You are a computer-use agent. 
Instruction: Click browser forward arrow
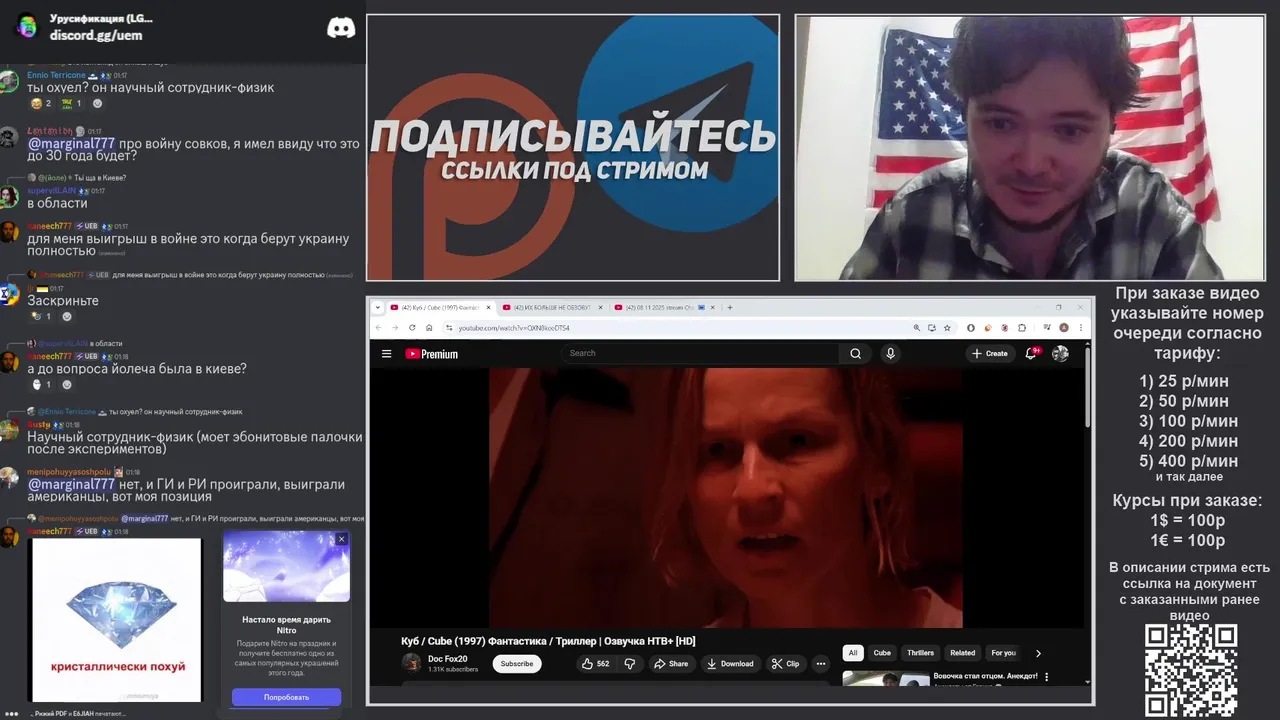pyautogui.click(x=395, y=327)
